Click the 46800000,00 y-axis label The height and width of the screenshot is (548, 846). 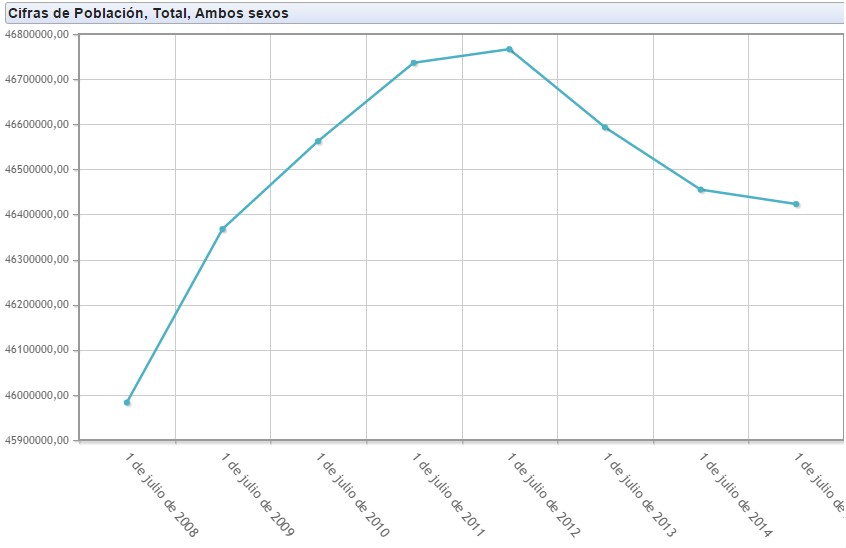[37, 34]
